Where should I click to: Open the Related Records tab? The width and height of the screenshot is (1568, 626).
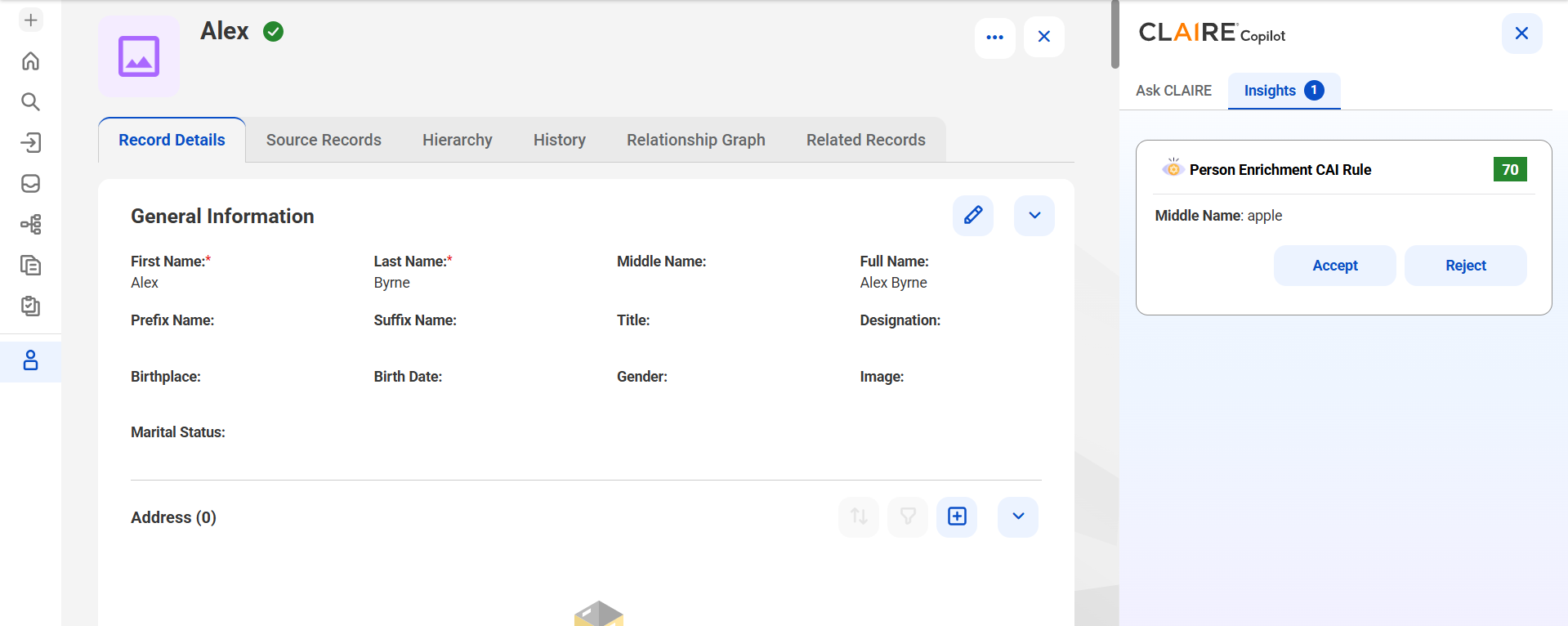coord(866,140)
